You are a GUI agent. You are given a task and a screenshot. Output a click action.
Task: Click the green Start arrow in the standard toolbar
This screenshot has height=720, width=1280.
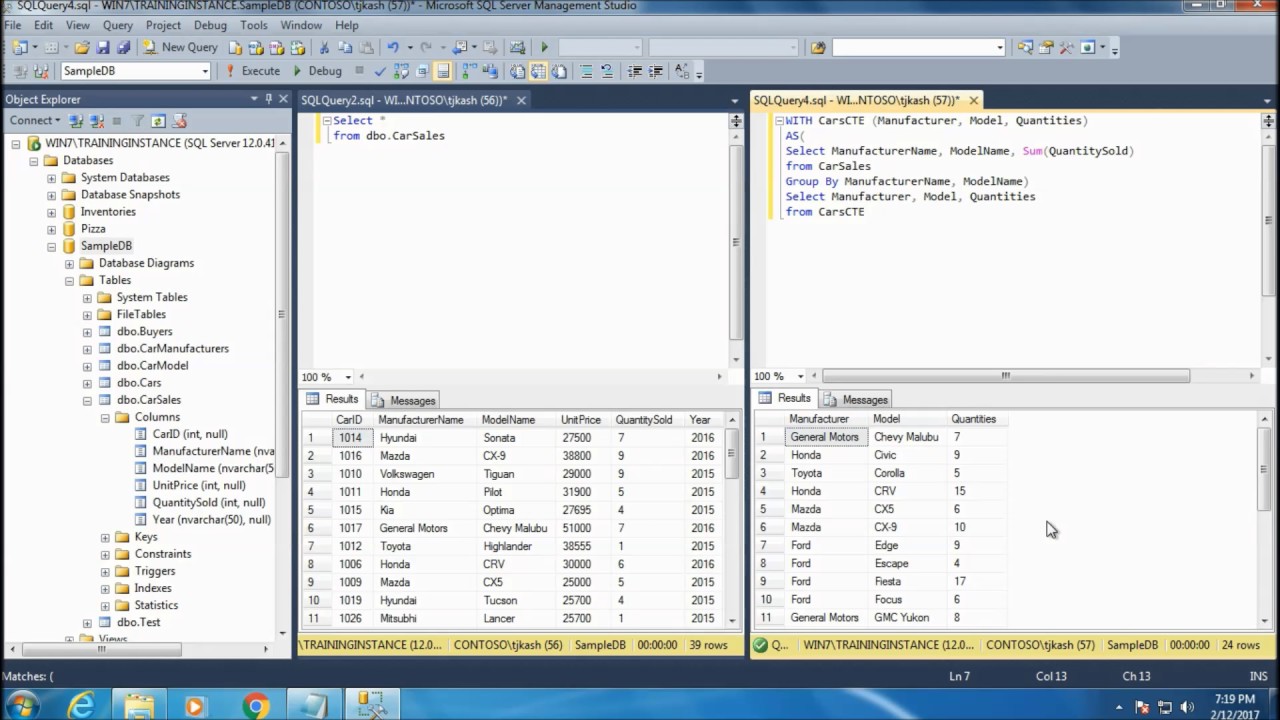[544, 47]
